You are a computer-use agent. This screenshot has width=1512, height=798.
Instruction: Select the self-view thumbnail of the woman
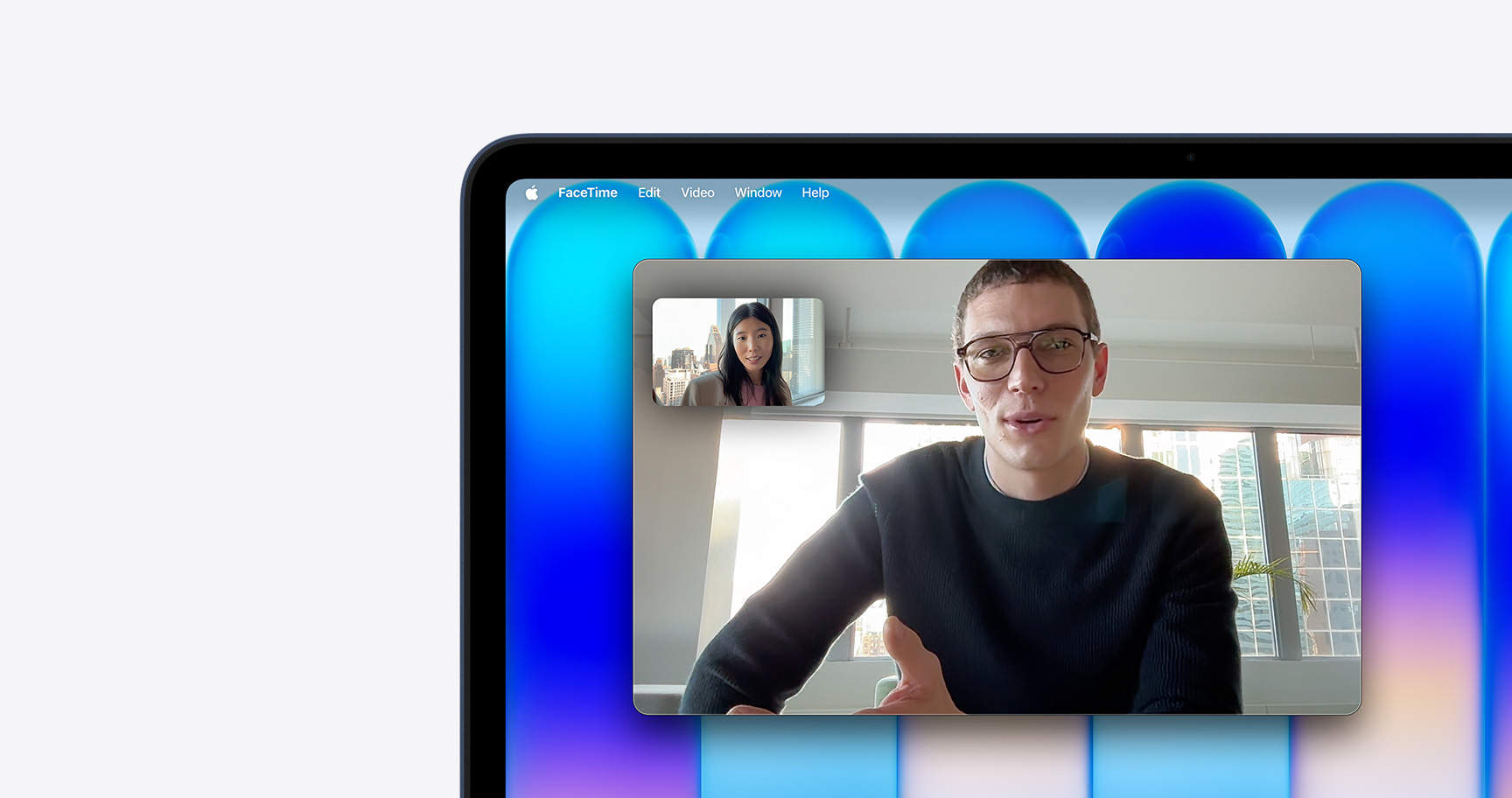point(738,352)
